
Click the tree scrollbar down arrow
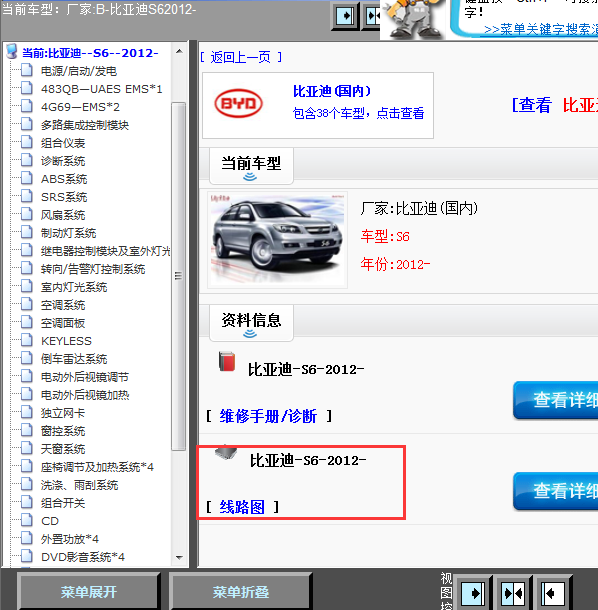click(179, 557)
